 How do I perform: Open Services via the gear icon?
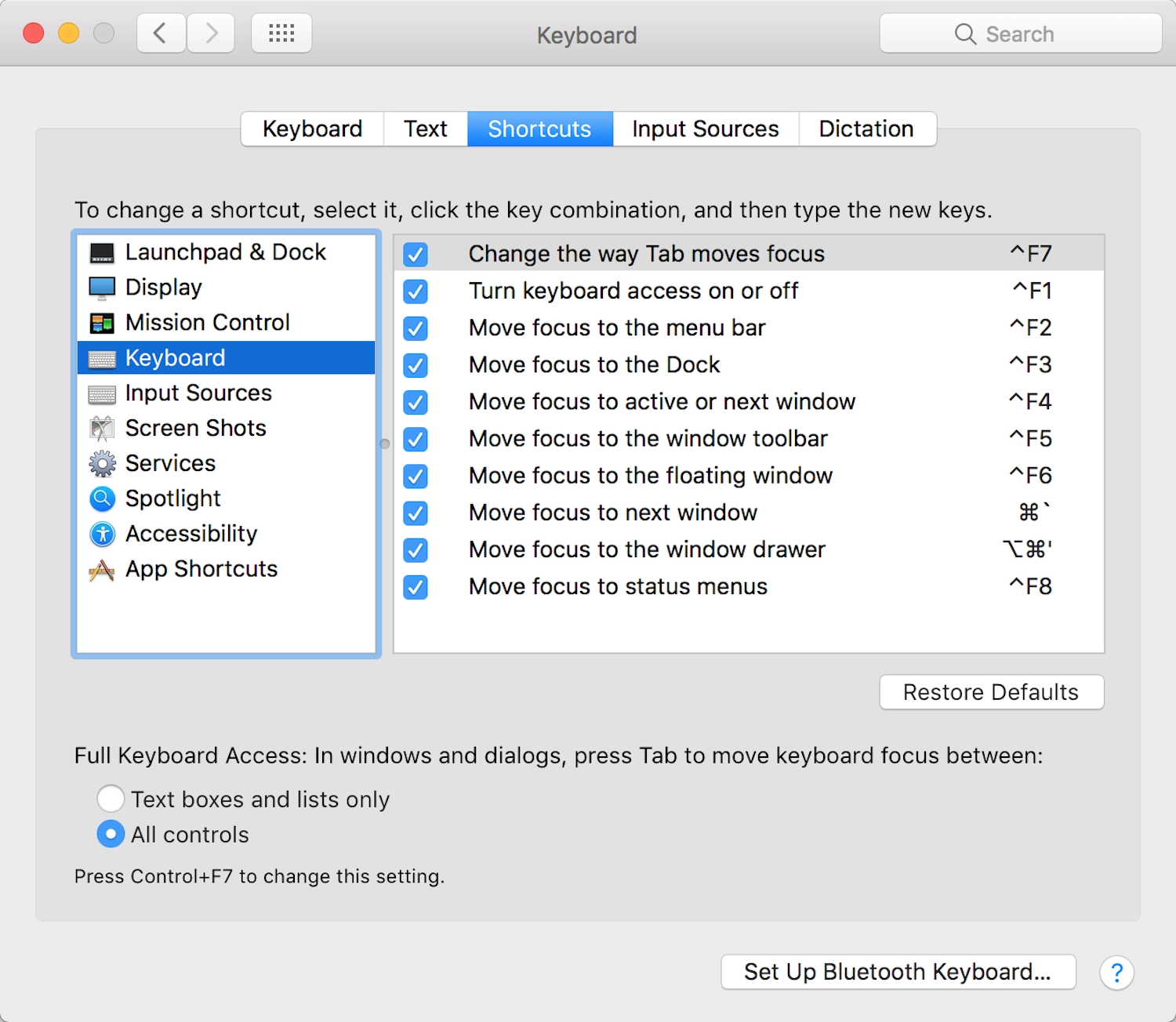pyautogui.click(x=102, y=463)
